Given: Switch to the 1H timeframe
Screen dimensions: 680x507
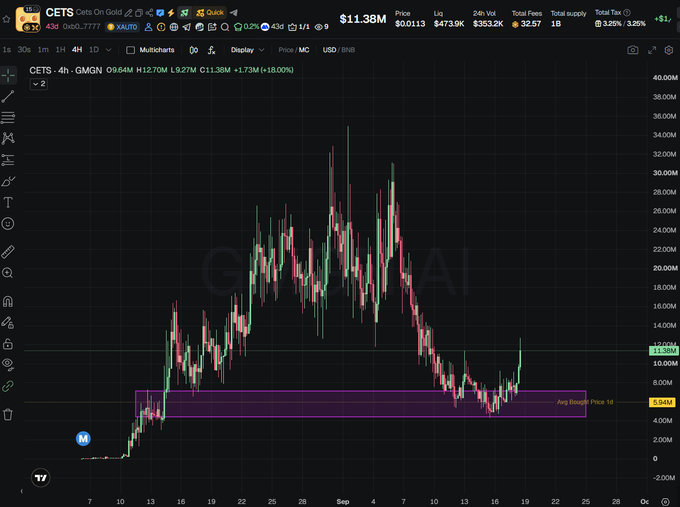Looking at the screenshot, I should (x=60, y=50).
